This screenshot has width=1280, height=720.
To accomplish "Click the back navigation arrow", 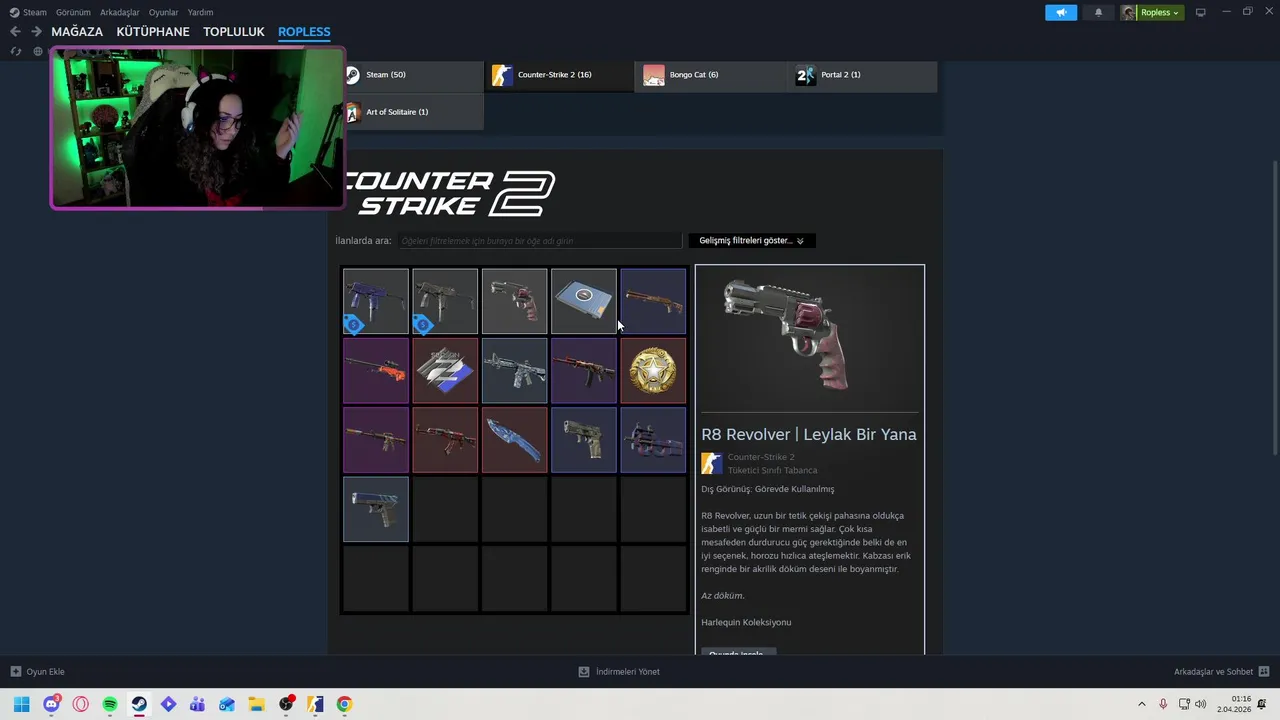I will [15, 32].
